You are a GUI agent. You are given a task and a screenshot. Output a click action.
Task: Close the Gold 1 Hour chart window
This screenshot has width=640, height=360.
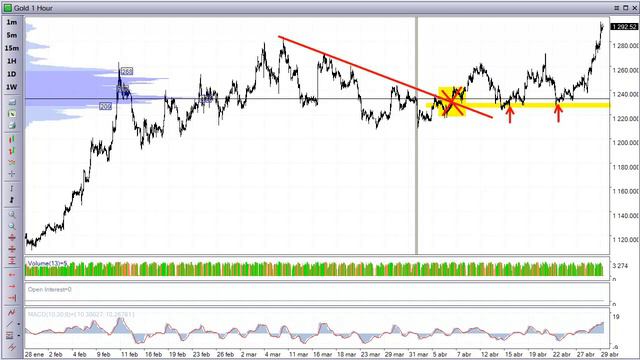point(634,8)
